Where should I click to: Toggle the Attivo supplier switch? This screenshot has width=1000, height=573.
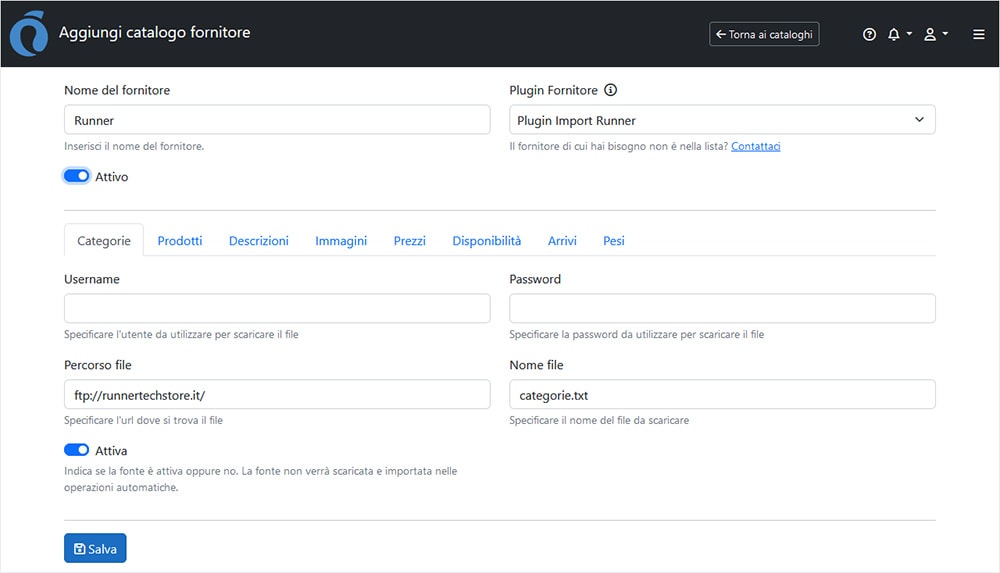point(77,176)
